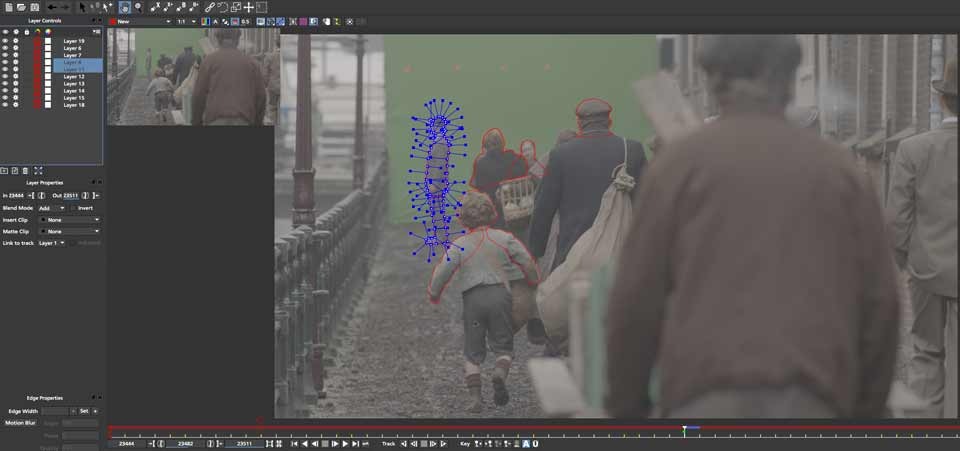960x451 pixels.
Task: Track backward button
Action: point(403,444)
